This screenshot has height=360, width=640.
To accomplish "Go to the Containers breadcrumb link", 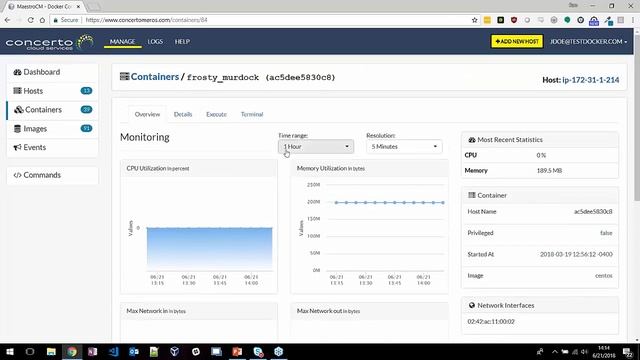I will pos(155,77).
